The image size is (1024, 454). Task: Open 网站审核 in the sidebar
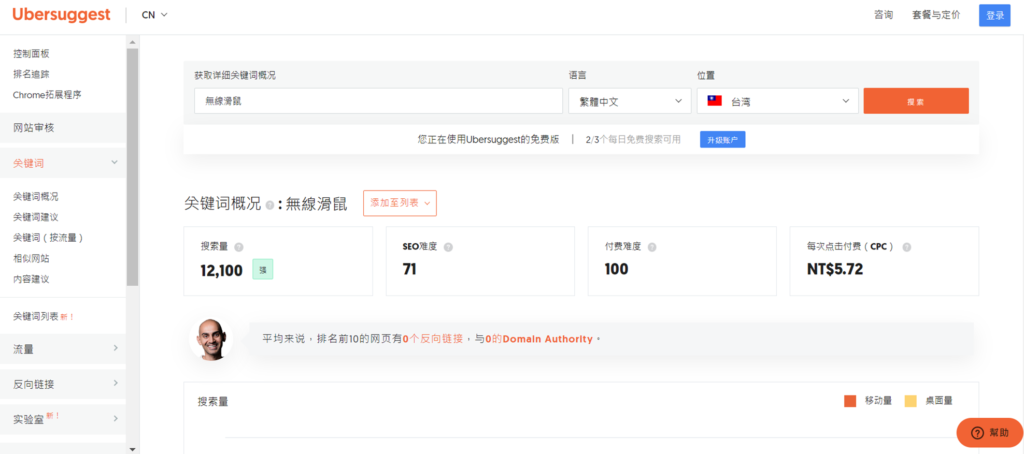63,128
